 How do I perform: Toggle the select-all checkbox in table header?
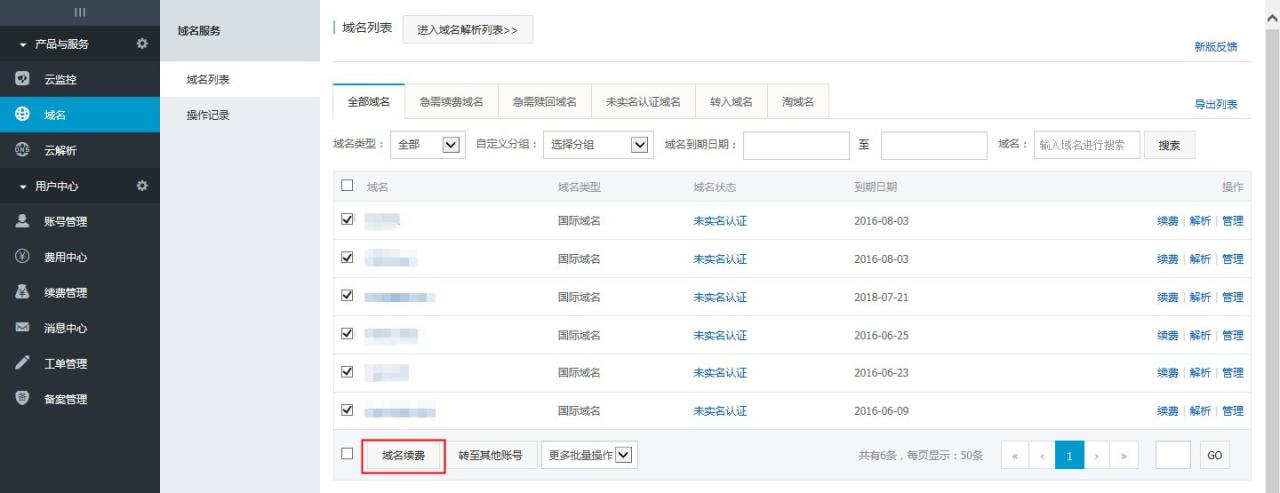(347, 186)
